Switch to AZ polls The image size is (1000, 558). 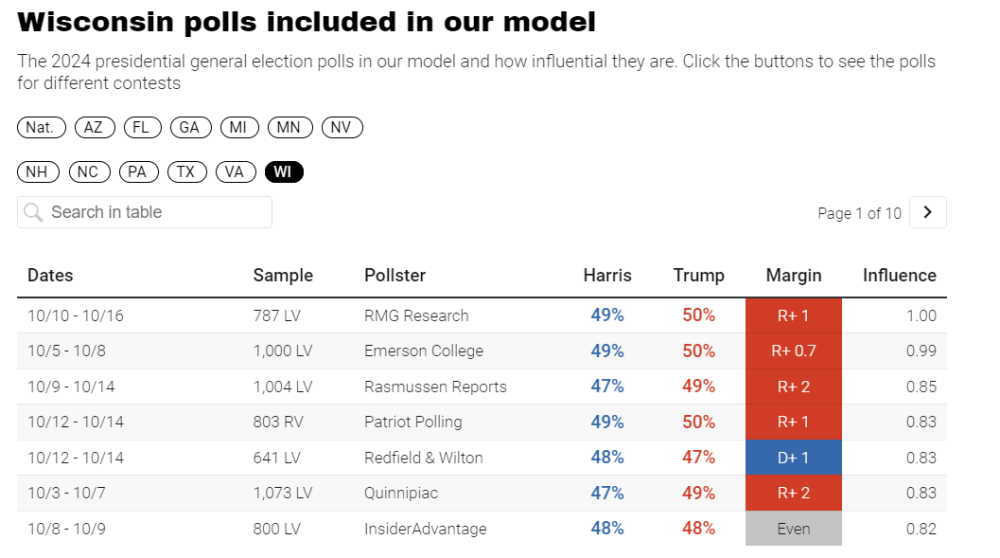point(94,127)
